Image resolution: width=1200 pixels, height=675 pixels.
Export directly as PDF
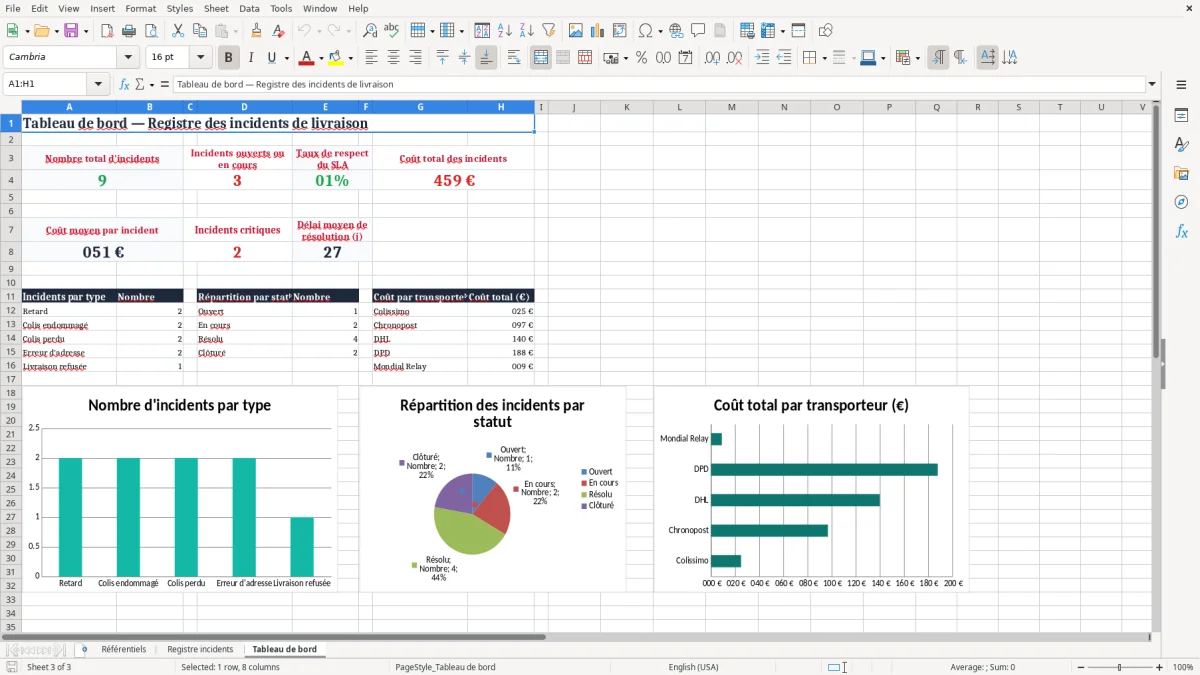point(107,31)
